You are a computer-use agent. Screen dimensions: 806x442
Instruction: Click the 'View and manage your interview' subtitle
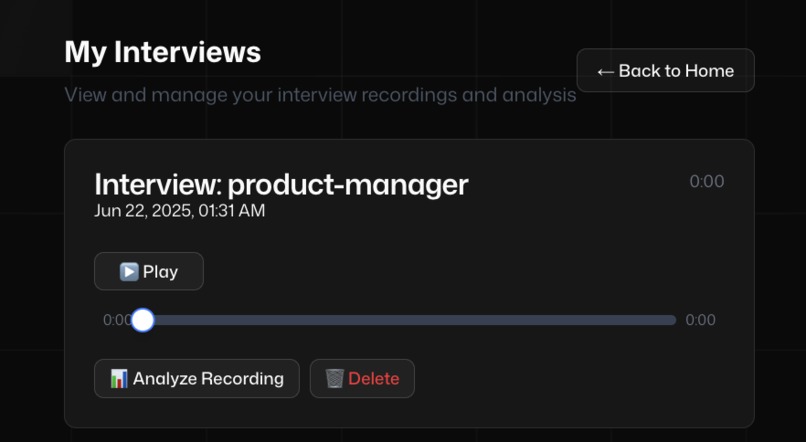(x=320, y=95)
